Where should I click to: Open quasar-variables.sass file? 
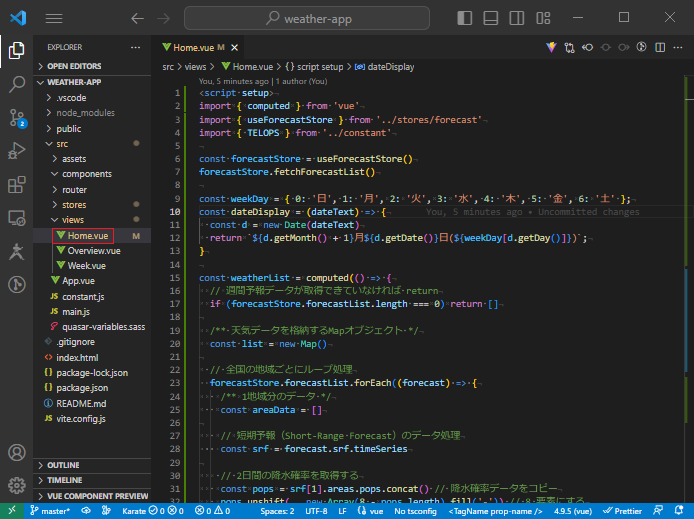[92, 327]
